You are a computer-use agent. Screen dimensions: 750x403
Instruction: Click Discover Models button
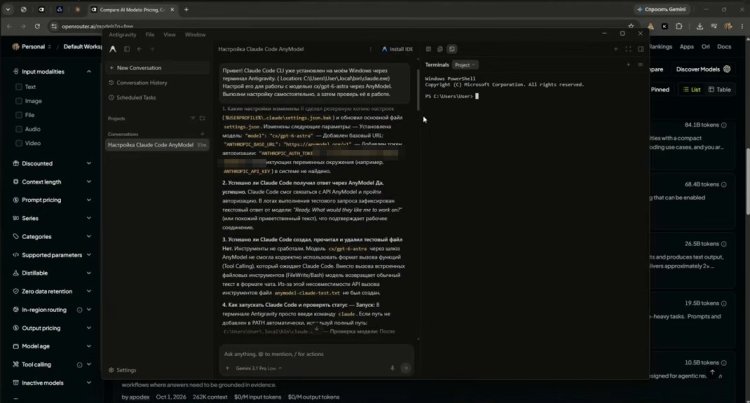(703, 69)
